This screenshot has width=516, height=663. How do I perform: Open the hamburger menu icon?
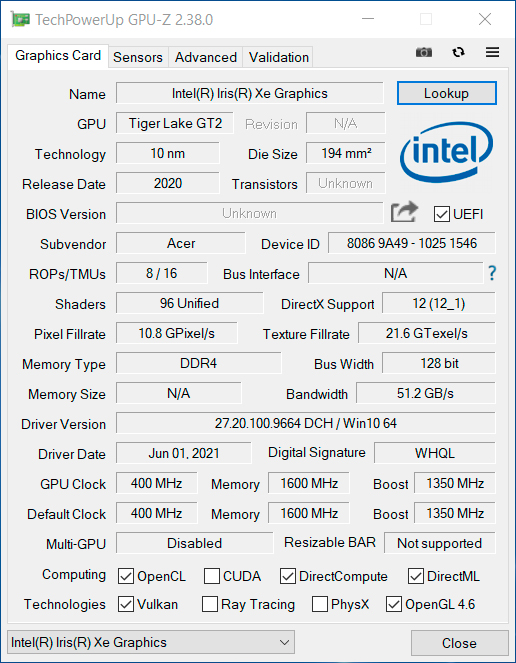coord(492,52)
